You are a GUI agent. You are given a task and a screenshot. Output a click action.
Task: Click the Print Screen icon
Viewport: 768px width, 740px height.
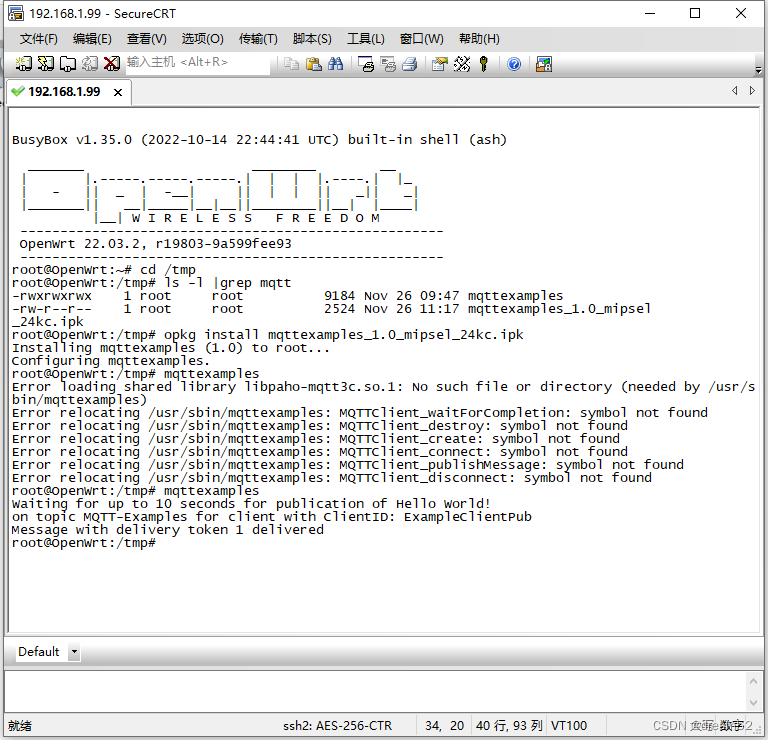pos(366,64)
